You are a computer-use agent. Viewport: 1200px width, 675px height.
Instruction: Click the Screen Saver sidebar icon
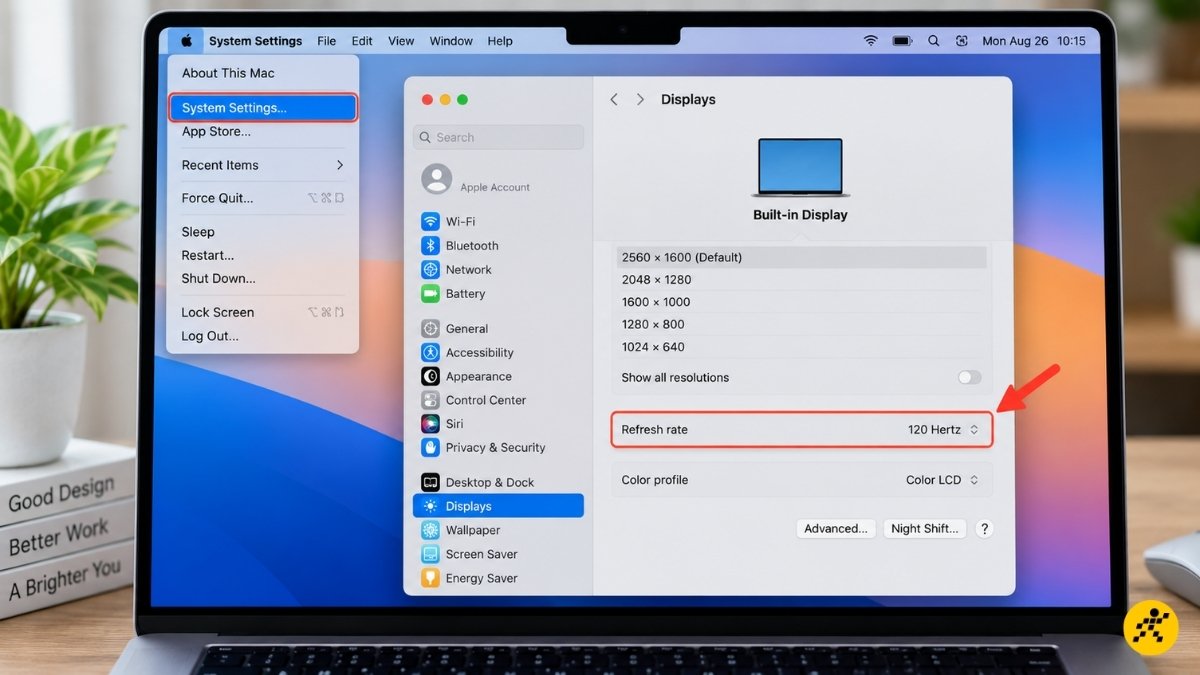[x=430, y=554]
